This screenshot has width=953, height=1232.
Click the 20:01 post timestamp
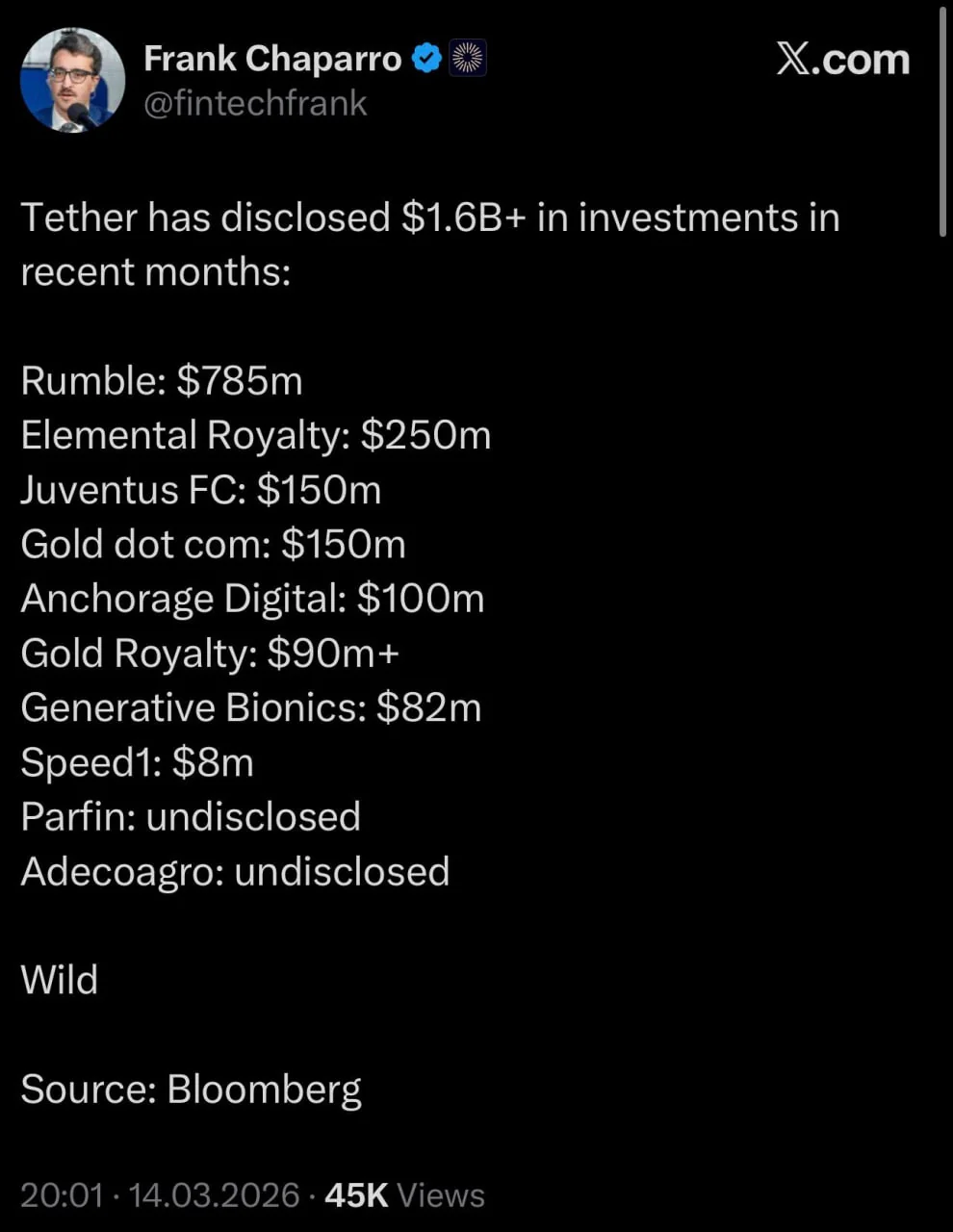62,1194
